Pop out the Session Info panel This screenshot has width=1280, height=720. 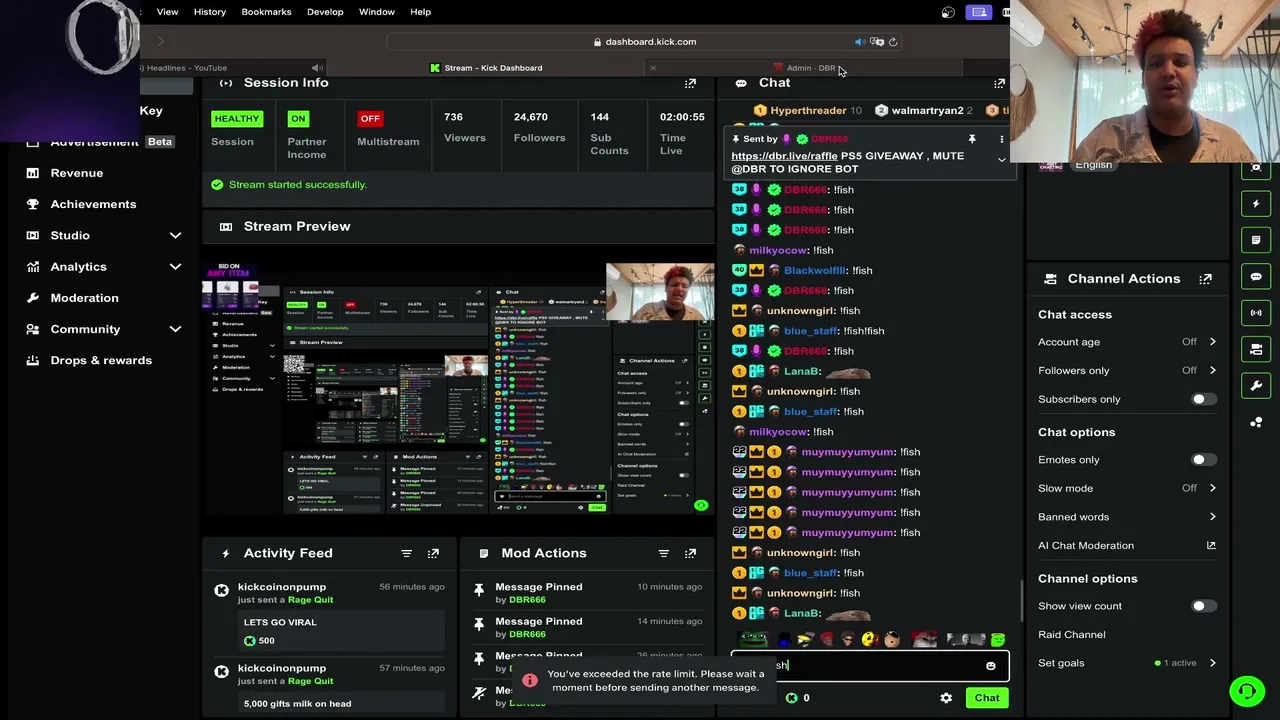pos(690,83)
